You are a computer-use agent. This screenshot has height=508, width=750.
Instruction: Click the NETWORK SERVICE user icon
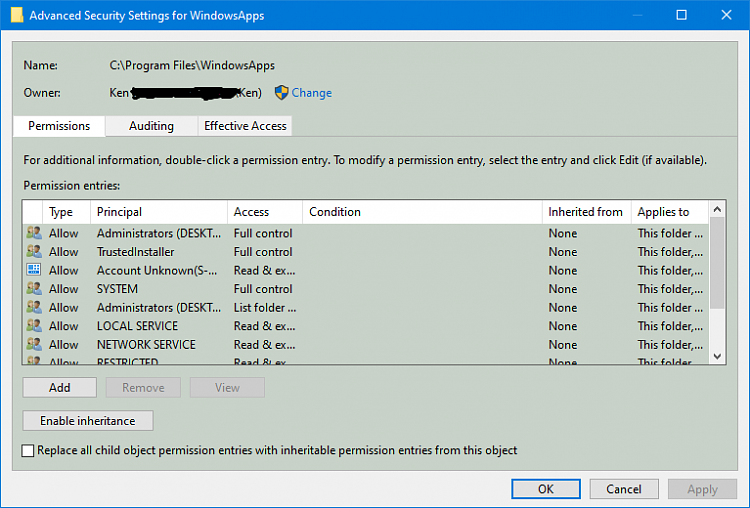(x=34, y=344)
